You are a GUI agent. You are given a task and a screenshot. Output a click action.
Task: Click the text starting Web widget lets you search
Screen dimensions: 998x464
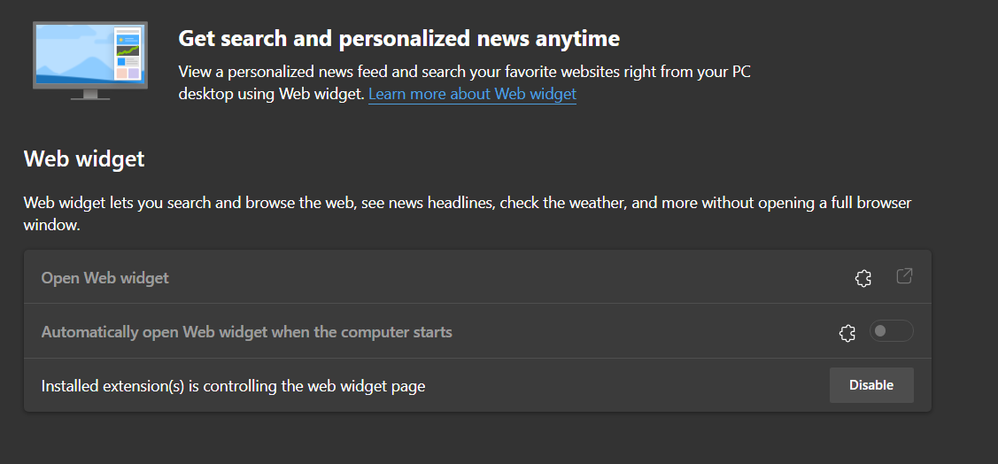point(300,203)
